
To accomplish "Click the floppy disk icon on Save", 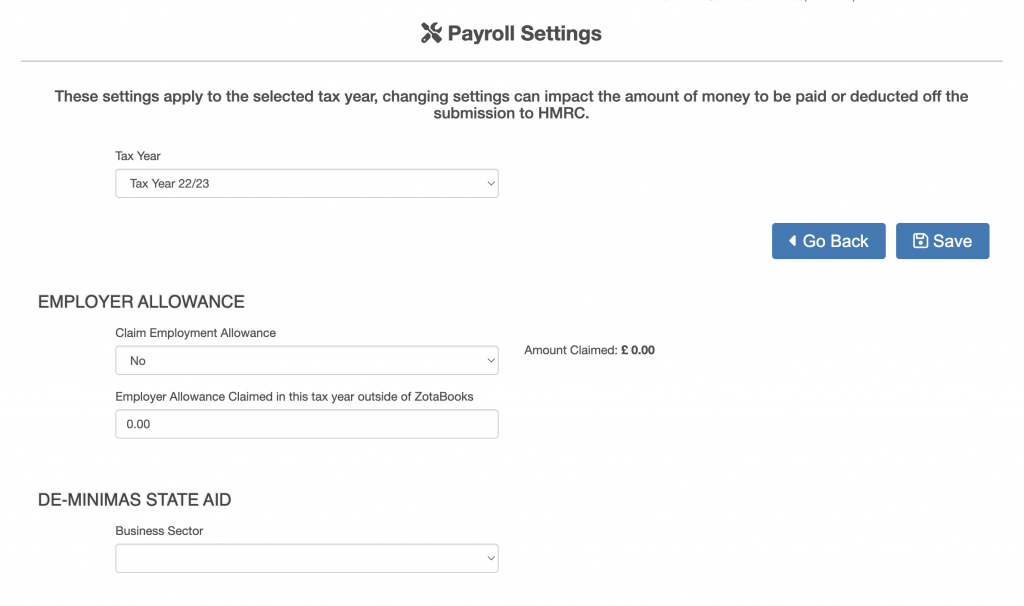I will pyautogui.click(x=920, y=241).
